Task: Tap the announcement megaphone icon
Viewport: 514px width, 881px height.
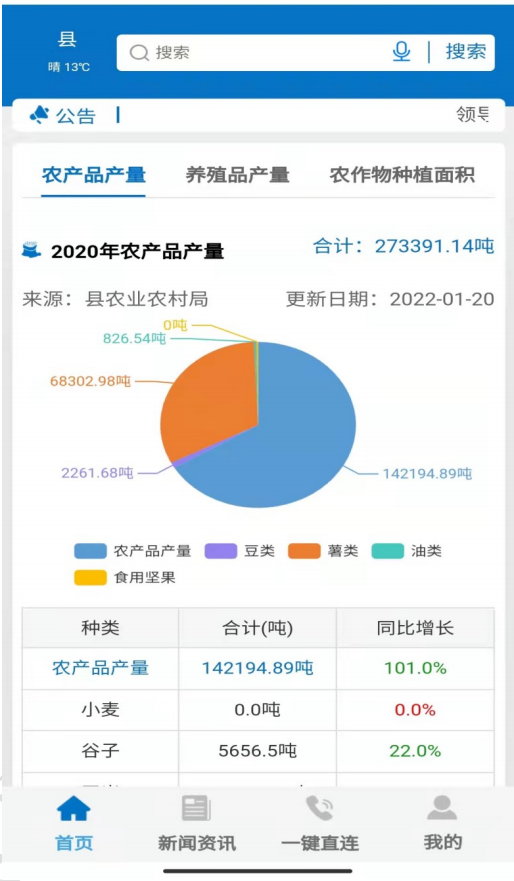Action: [39, 115]
